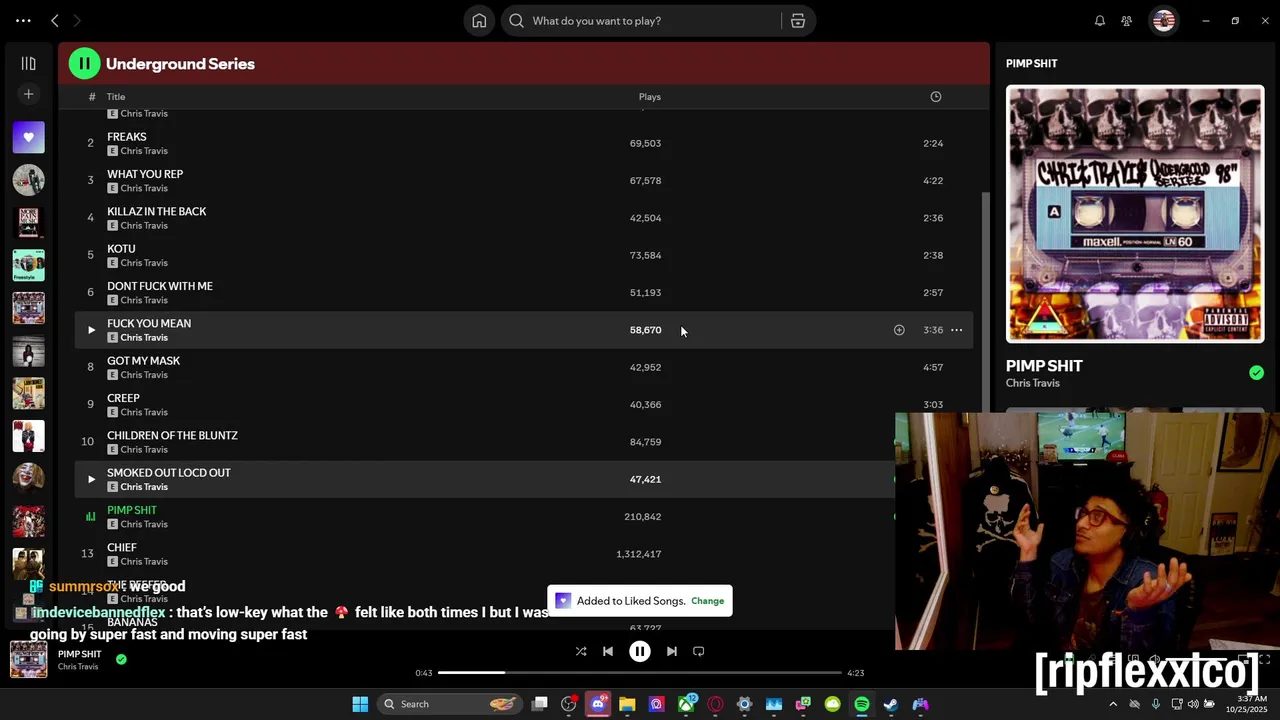Viewport: 1280px width, 720px height.
Task: Open the profile avatar menu
Action: click(1163, 21)
